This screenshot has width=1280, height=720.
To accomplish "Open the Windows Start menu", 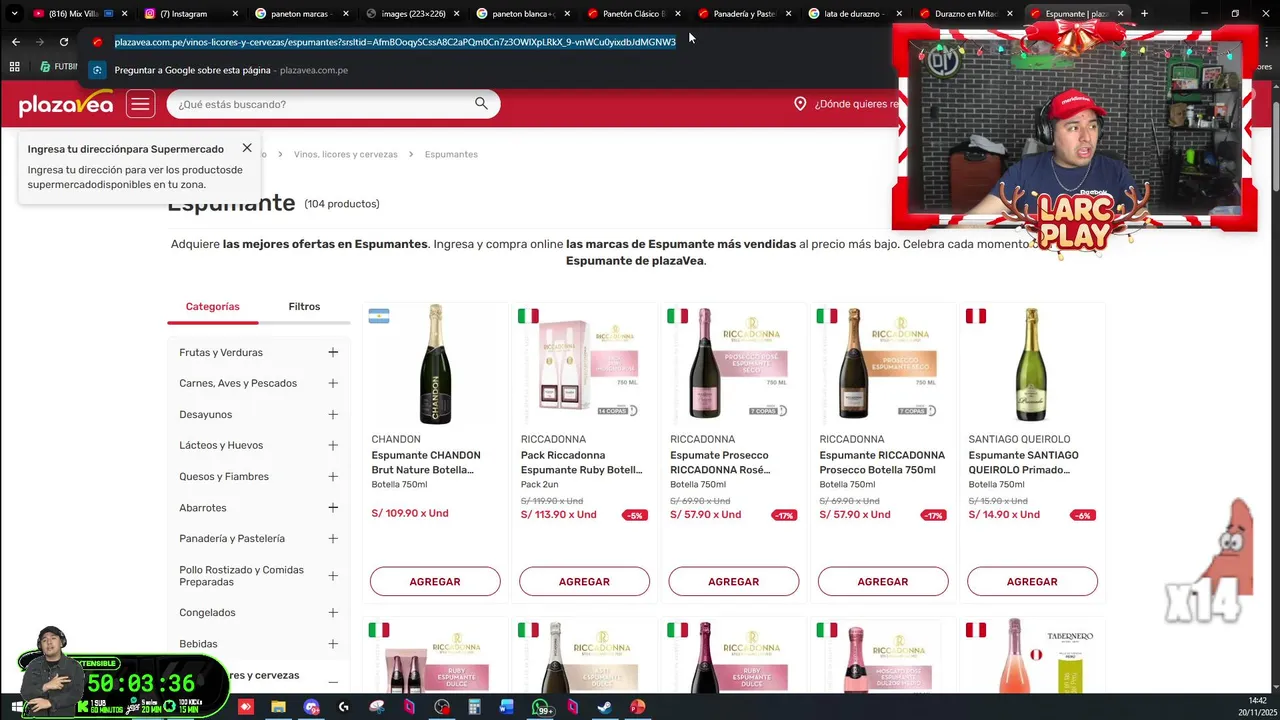I will 17,707.
